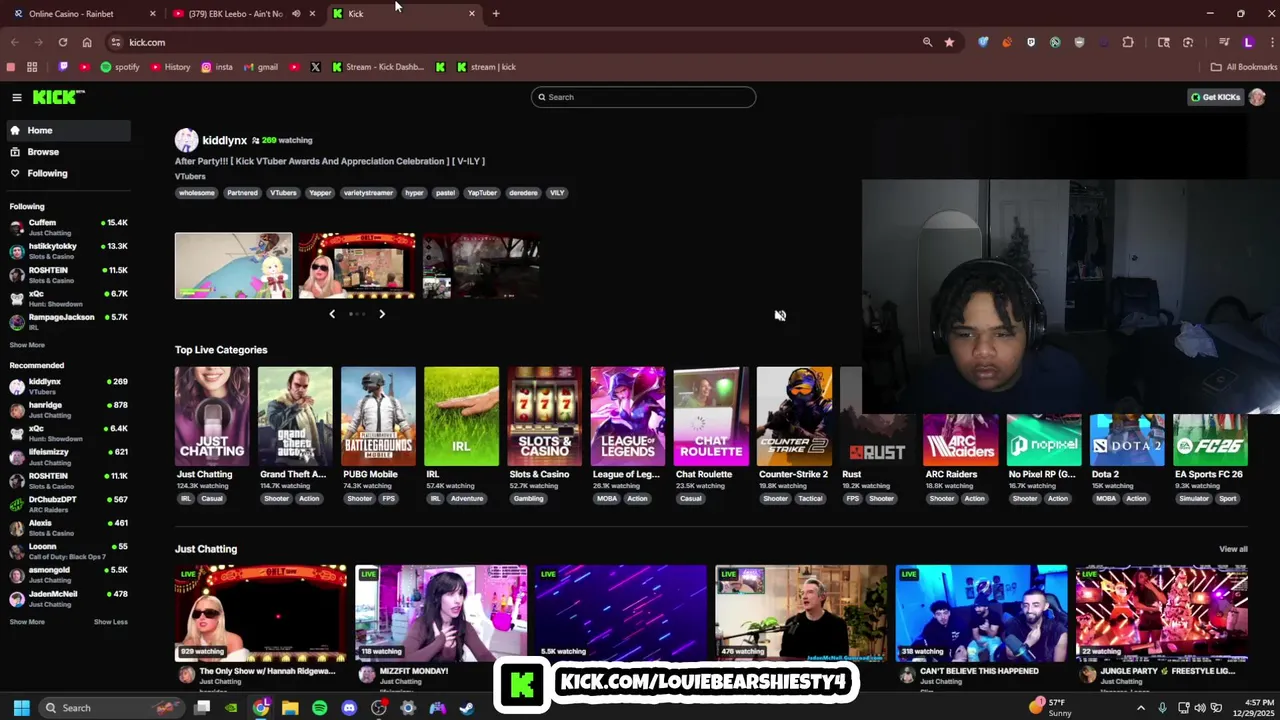
Task: Open Stream - Kick Dashboard bookmark
Action: click(378, 67)
